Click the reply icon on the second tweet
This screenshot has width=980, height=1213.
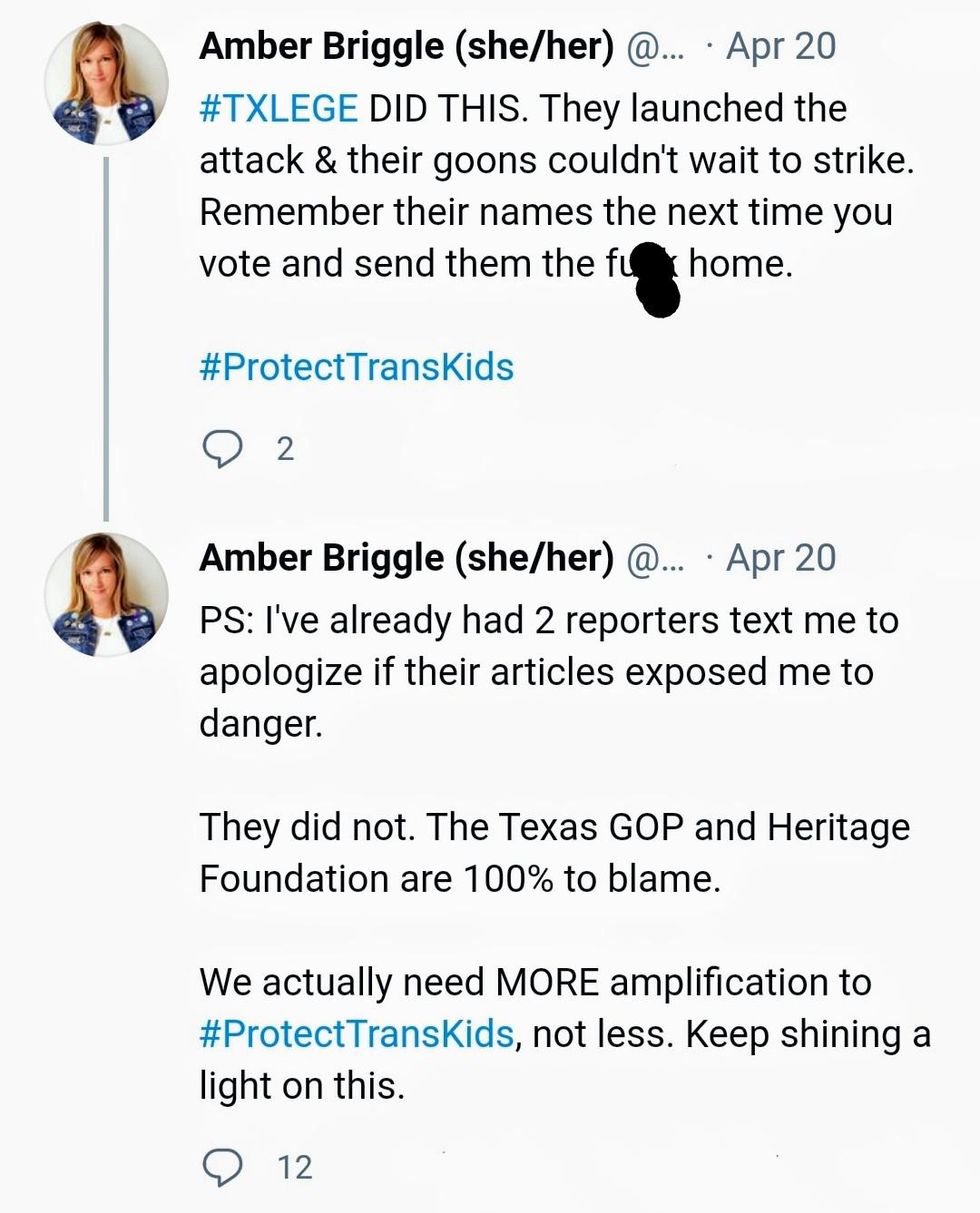click(222, 1166)
